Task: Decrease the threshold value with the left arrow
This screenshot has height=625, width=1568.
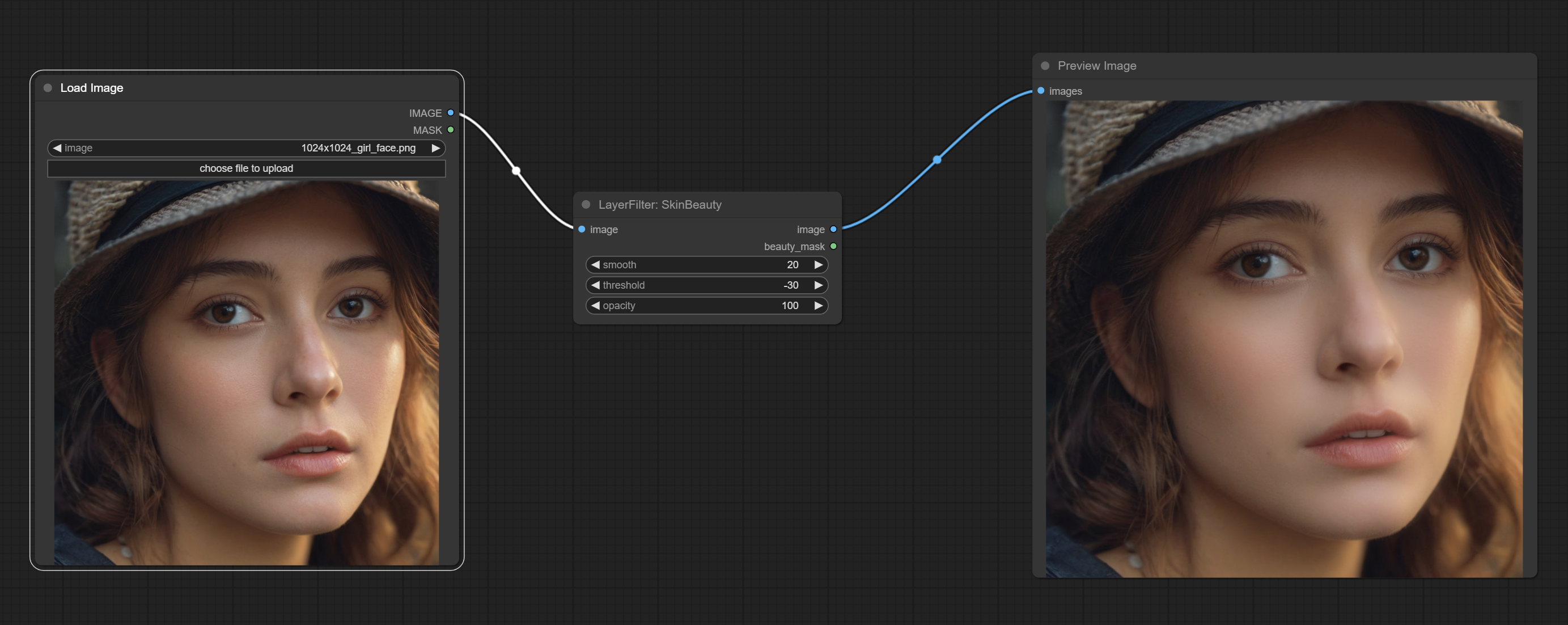Action: (595, 285)
